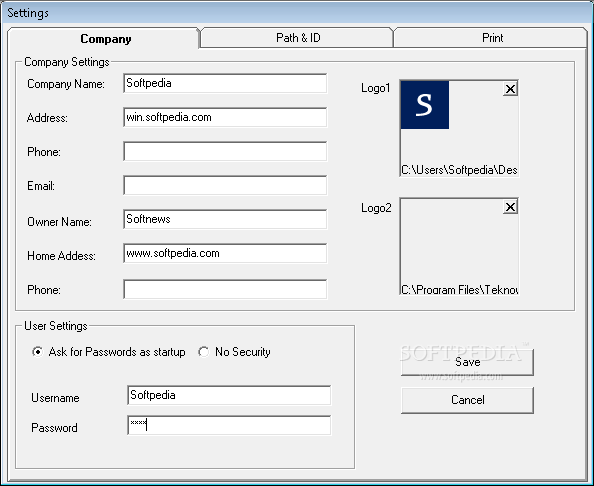Click the Username label
This screenshot has width=594, height=486.
tap(55, 398)
